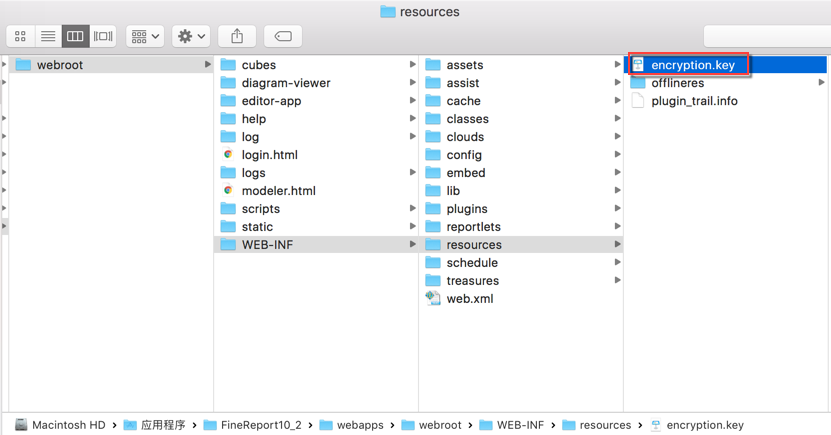831x435 pixels.
Task: Expand arrow beside treasures folder
Action: (617, 281)
